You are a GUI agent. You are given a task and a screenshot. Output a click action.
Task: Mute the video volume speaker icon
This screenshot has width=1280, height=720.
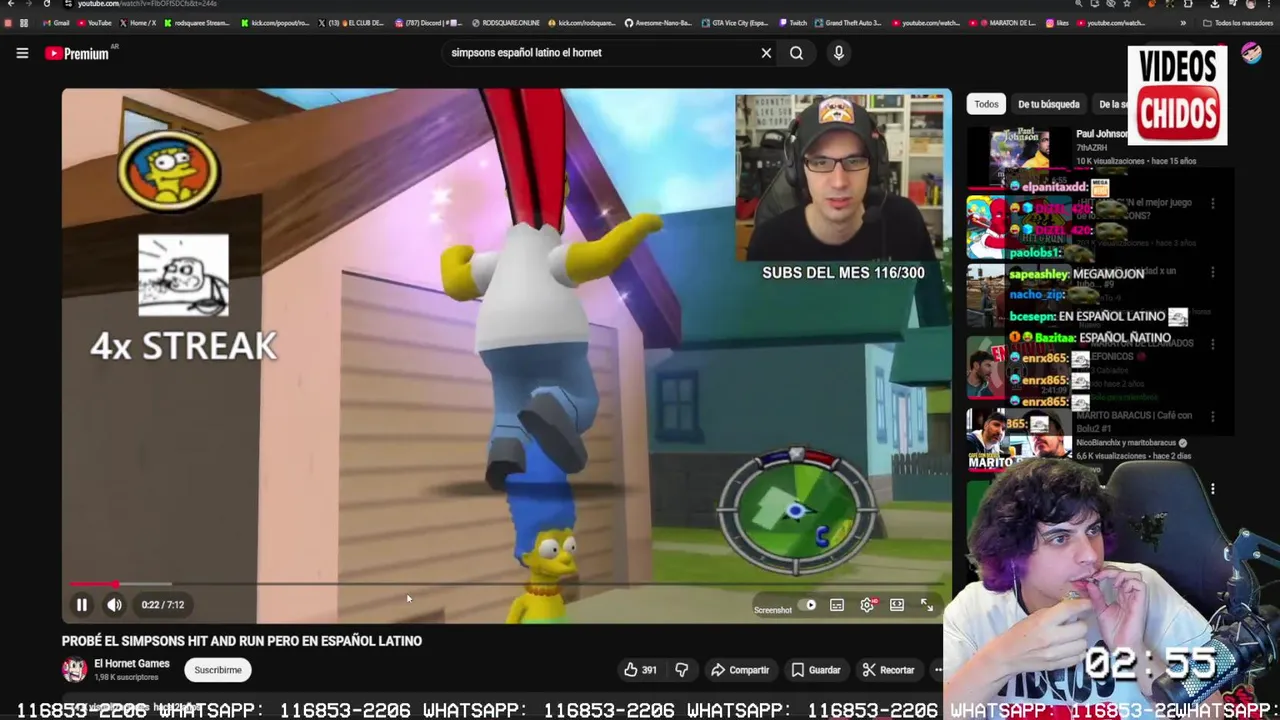[x=114, y=604]
